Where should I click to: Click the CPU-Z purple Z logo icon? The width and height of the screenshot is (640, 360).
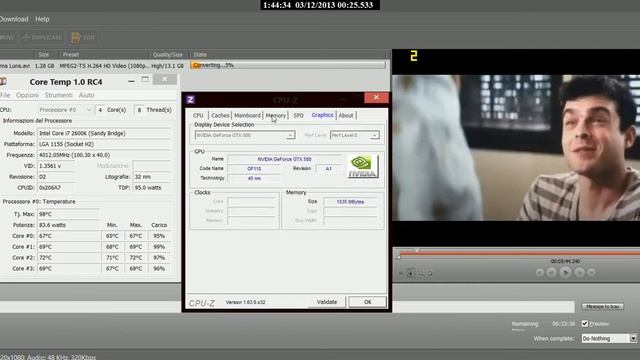[190, 99]
